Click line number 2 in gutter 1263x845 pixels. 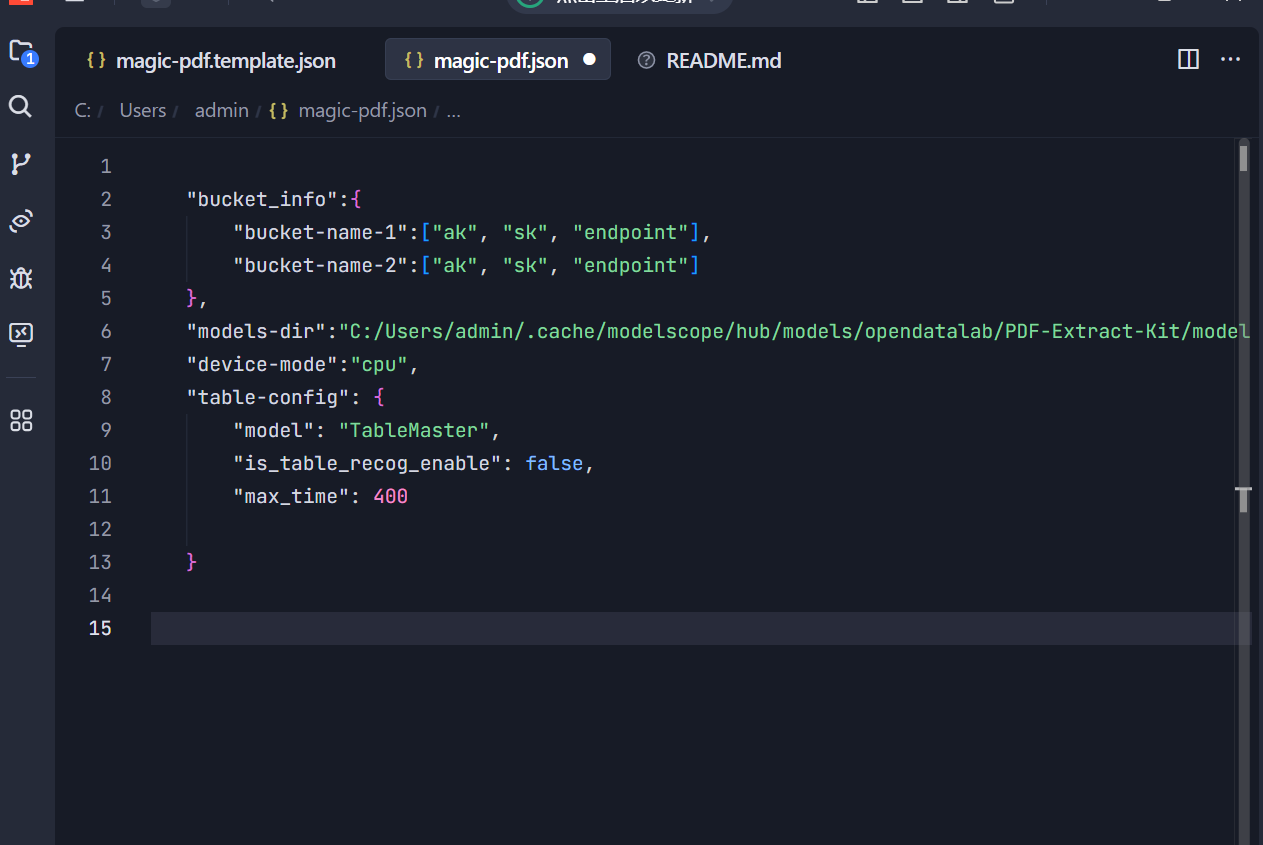106,199
